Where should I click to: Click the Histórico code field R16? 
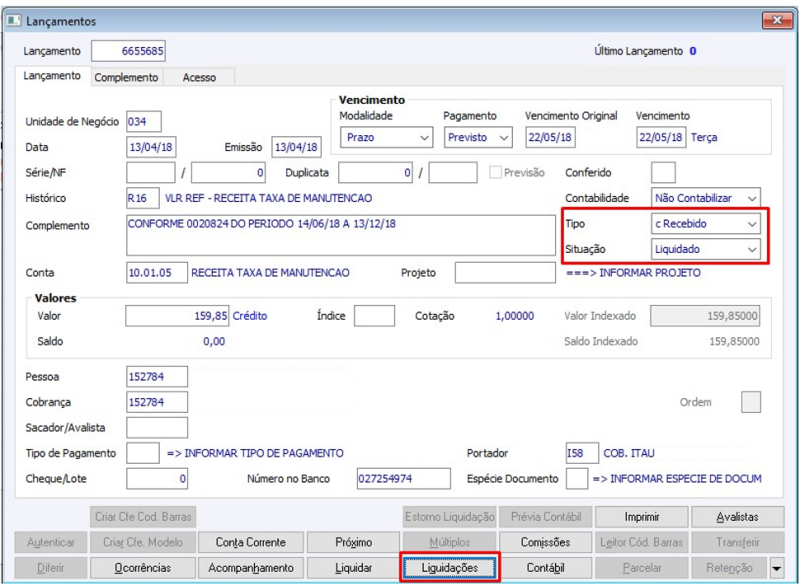click(142, 198)
